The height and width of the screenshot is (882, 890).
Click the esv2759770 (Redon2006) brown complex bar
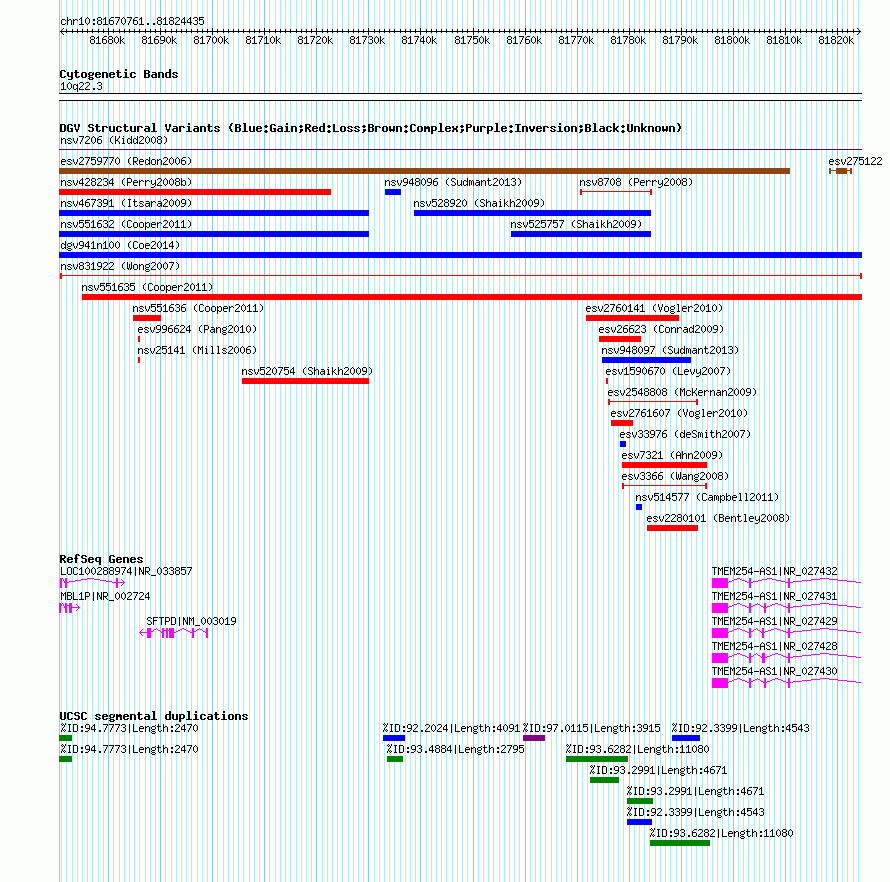point(425,171)
